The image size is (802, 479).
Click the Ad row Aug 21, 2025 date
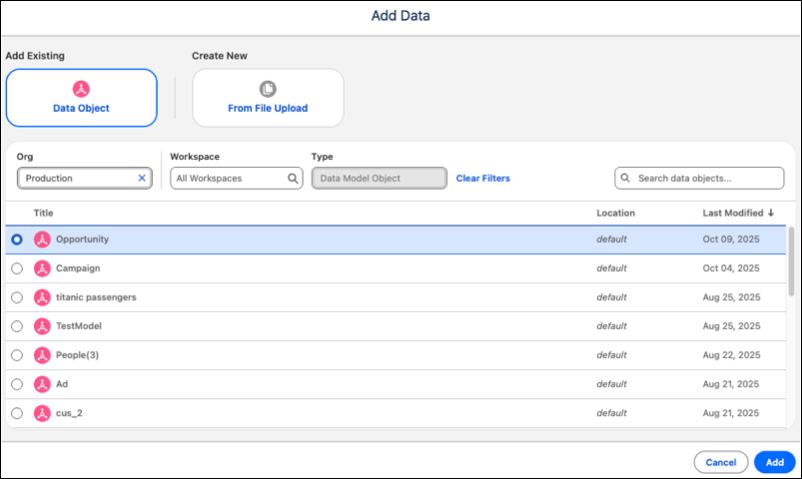(x=731, y=384)
